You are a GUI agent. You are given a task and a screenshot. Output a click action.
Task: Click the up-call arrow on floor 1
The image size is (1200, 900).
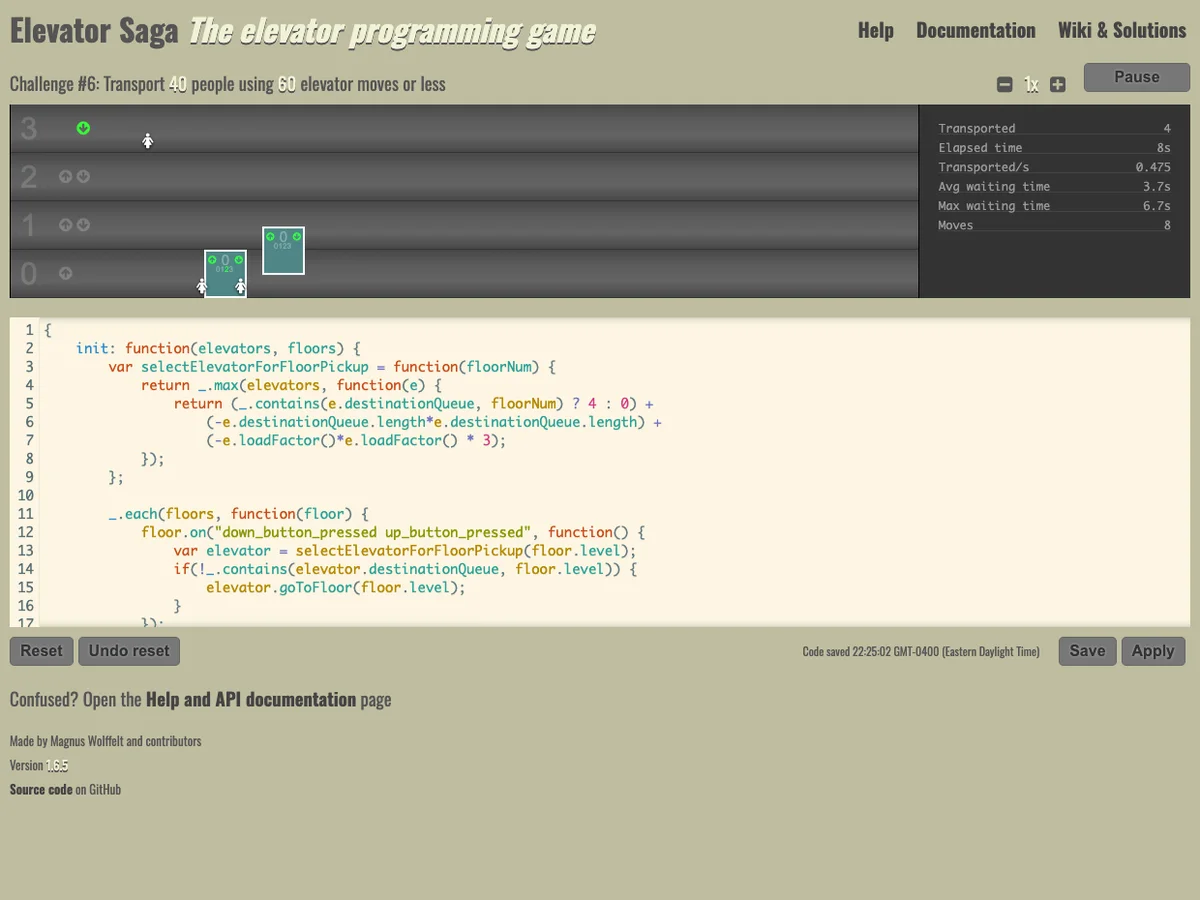(65, 225)
